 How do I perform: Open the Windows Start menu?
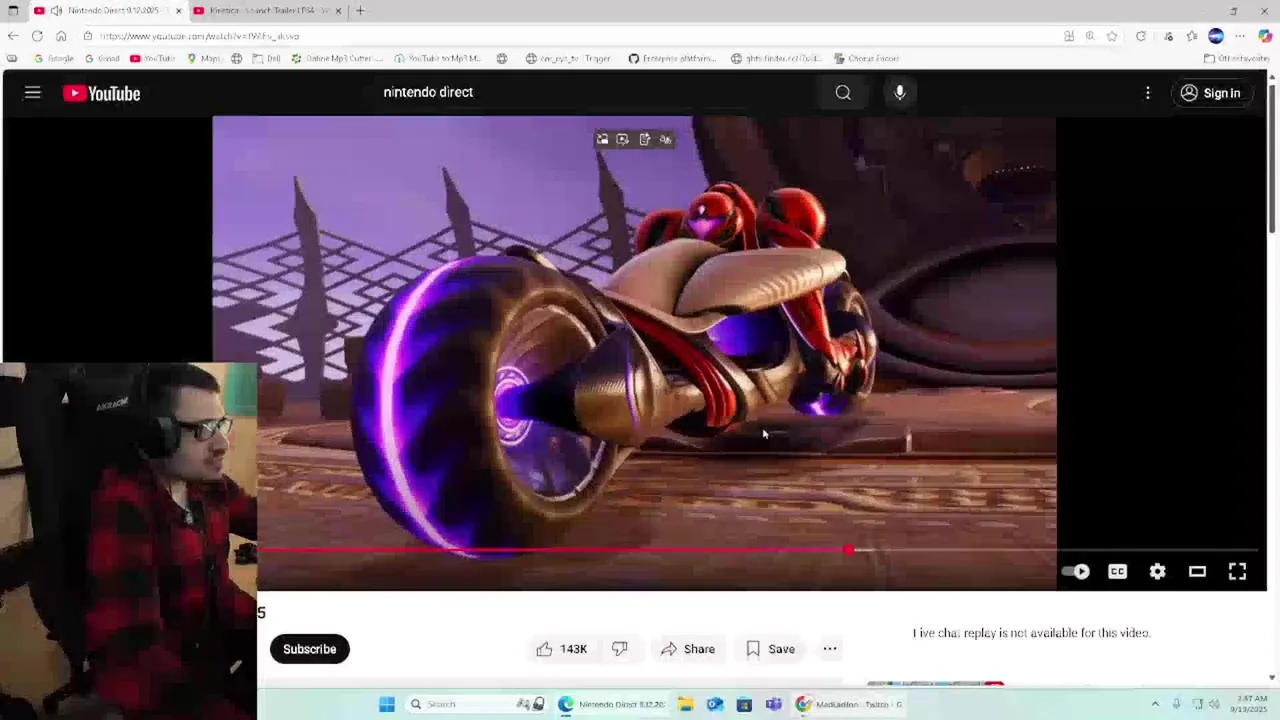(x=387, y=704)
